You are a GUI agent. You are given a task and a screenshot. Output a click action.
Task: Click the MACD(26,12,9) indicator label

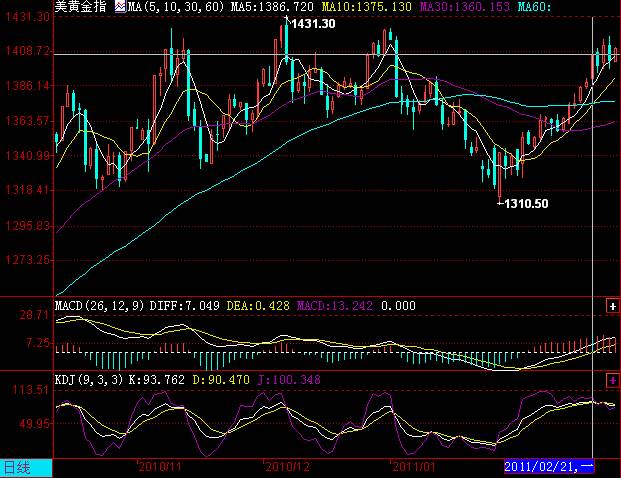(99, 306)
